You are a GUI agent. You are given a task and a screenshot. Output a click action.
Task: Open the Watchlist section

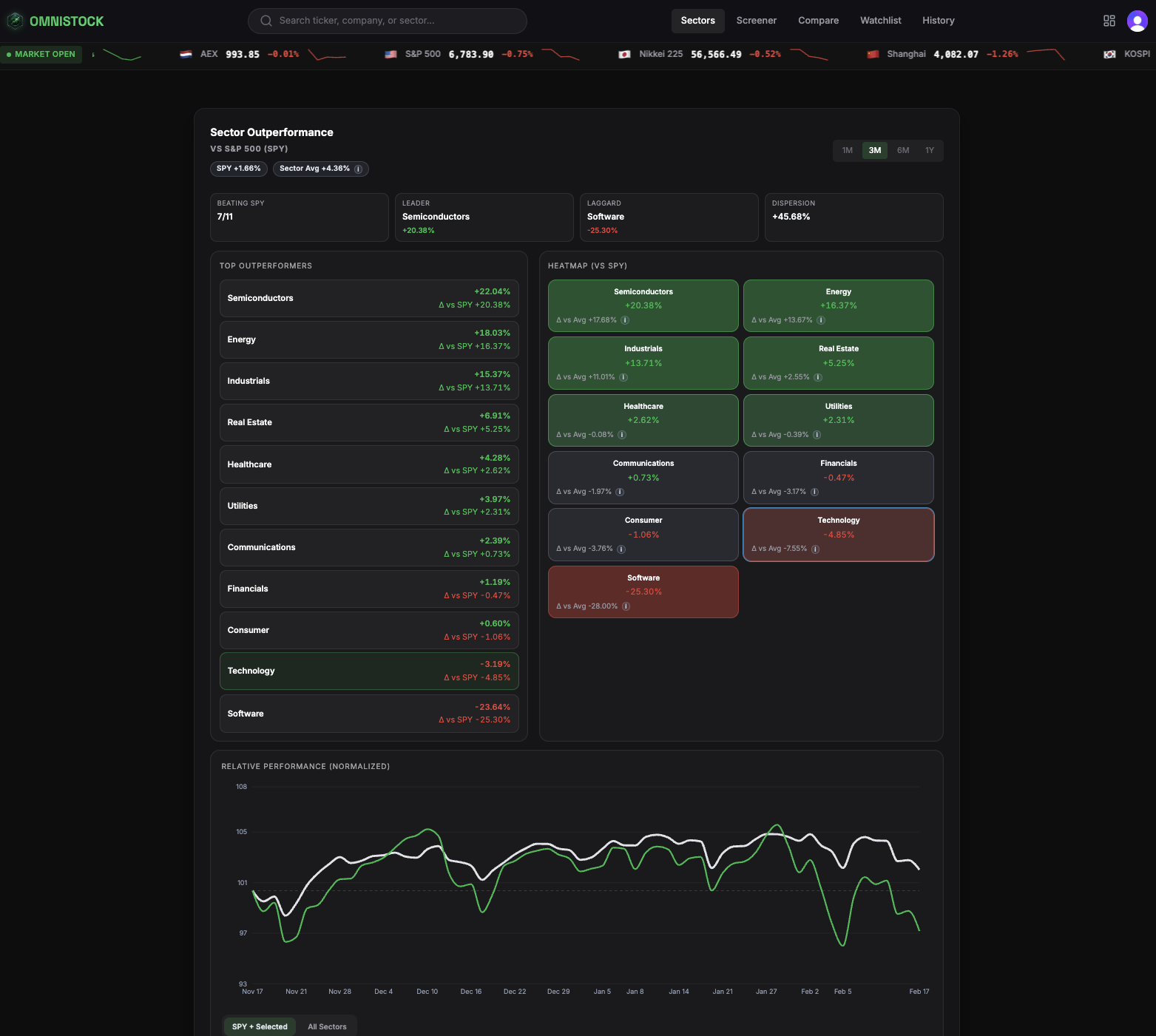coord(880,20)
